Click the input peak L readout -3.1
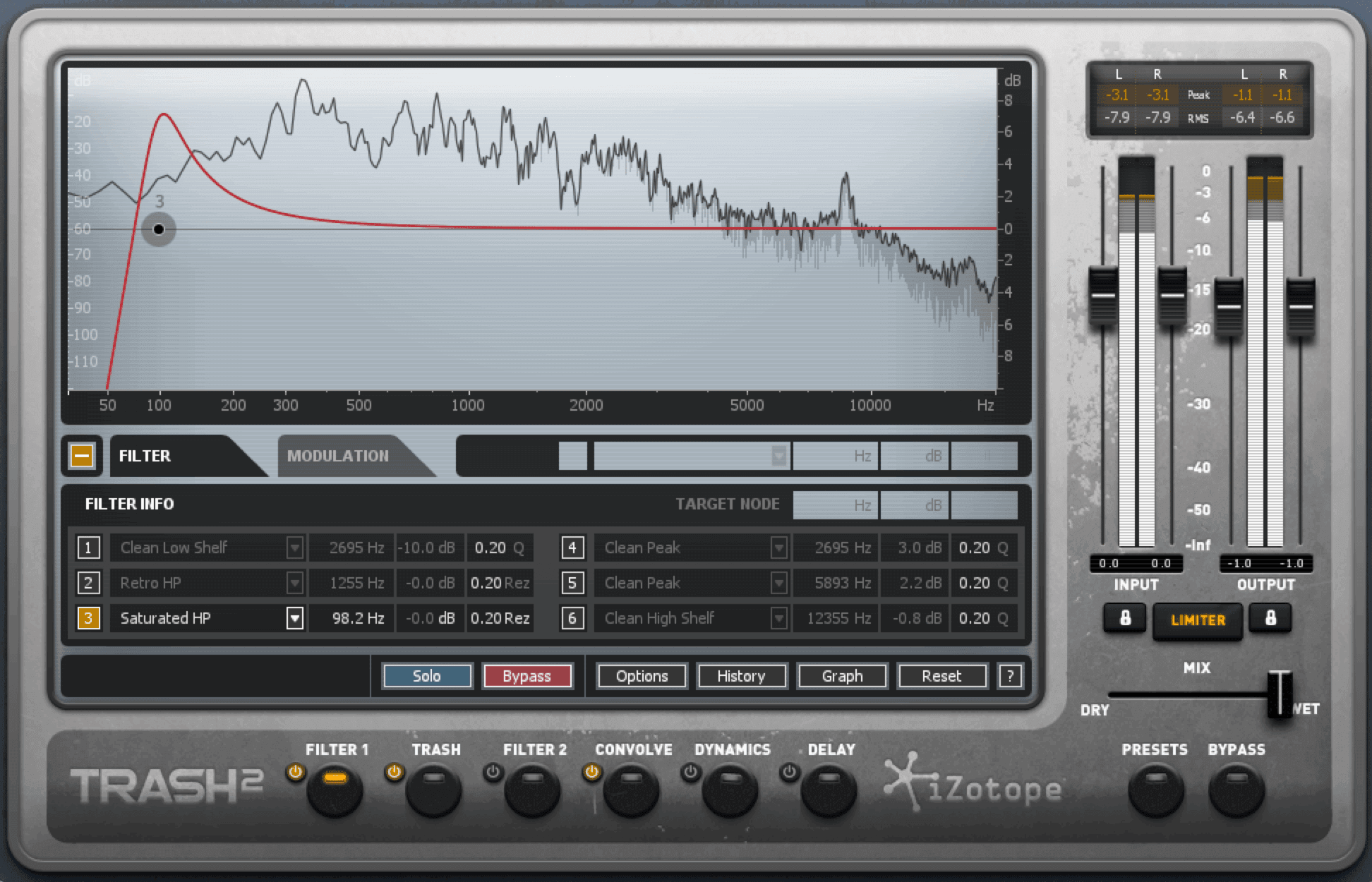 tap(1117, 95)
